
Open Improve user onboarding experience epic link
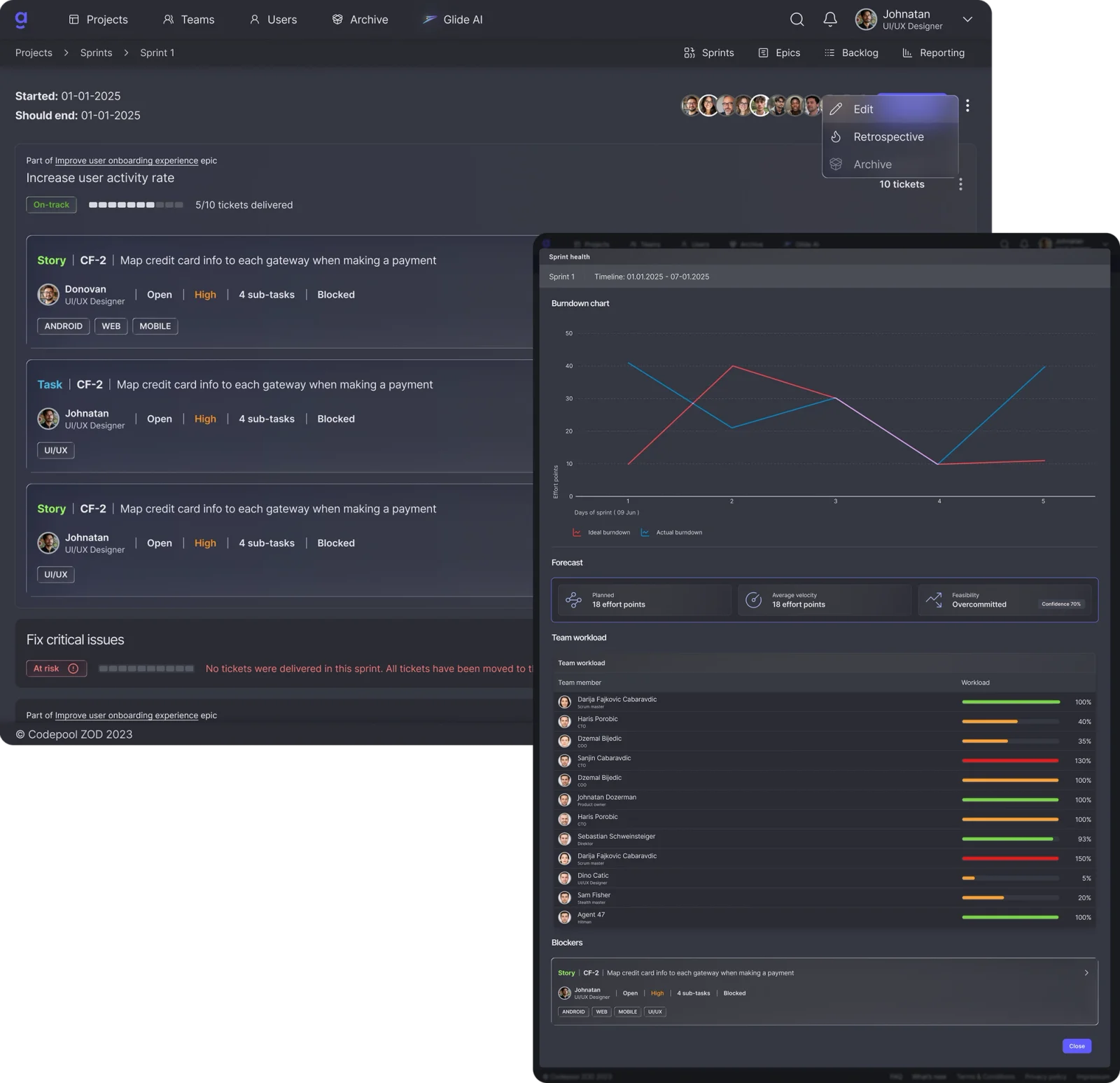pos(127,160)
